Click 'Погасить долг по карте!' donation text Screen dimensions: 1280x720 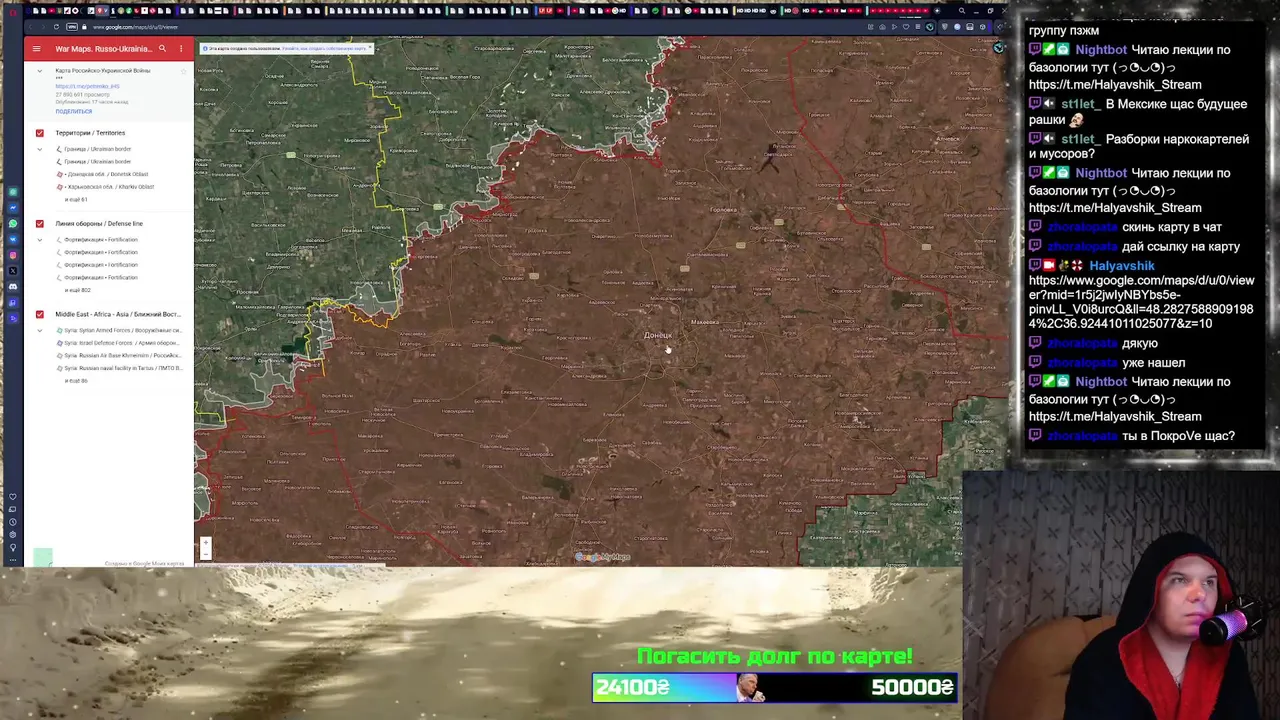point(775,656)
